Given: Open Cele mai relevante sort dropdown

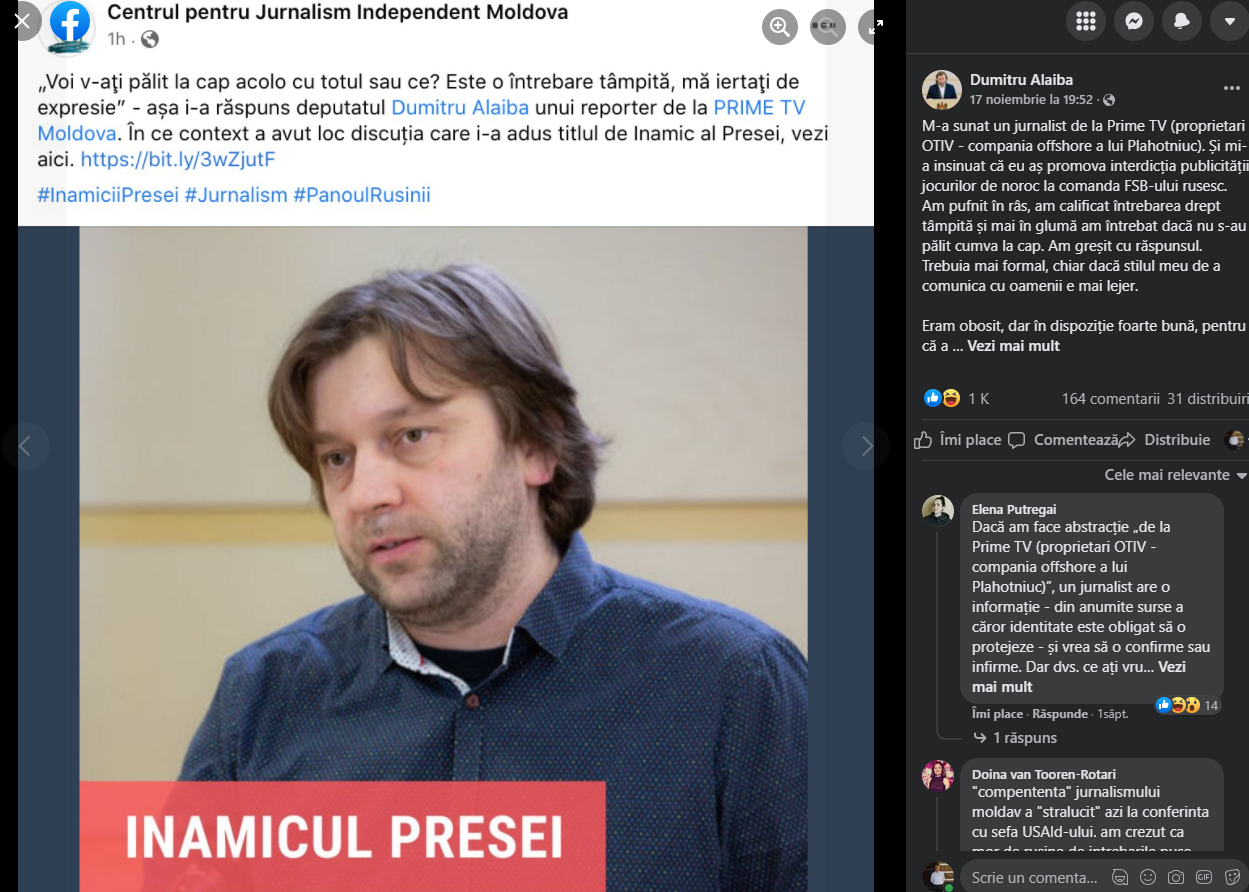Looking at the screenshot, I should (1176, 475).
